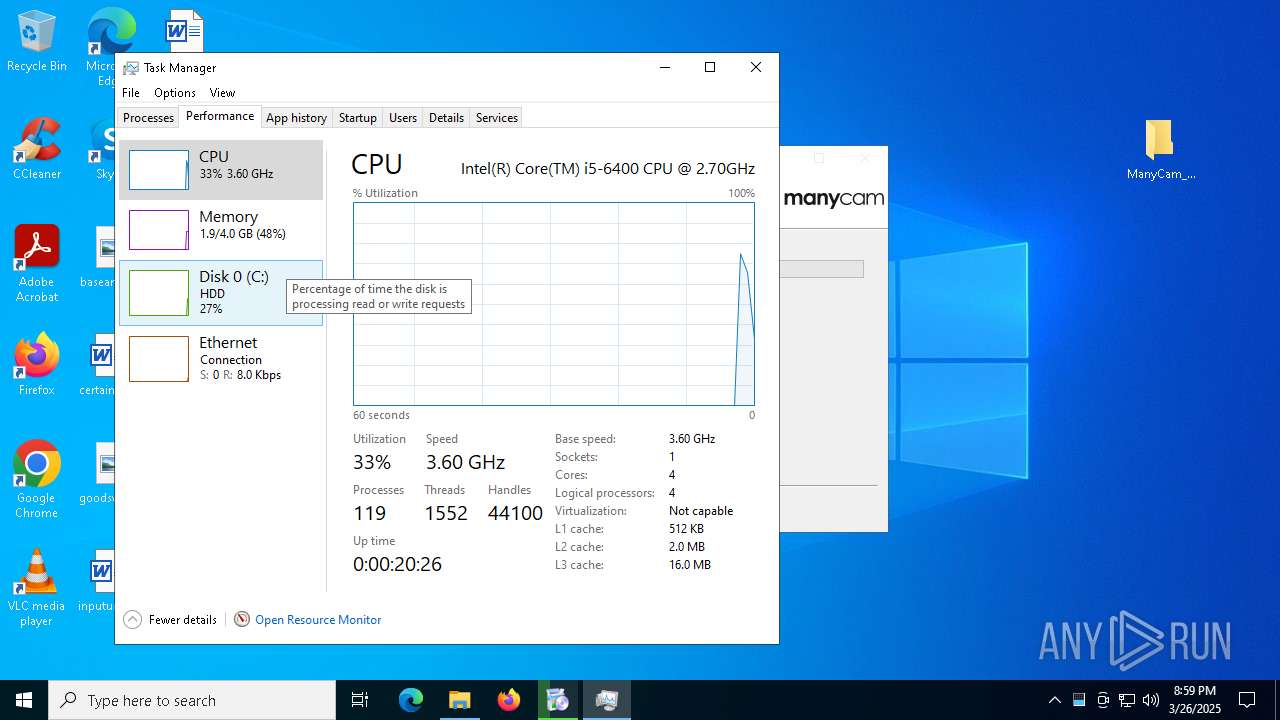This screenshot has height=720, width=1280.
Task: Close the Task Manager window
Action: tap(756, 68)
